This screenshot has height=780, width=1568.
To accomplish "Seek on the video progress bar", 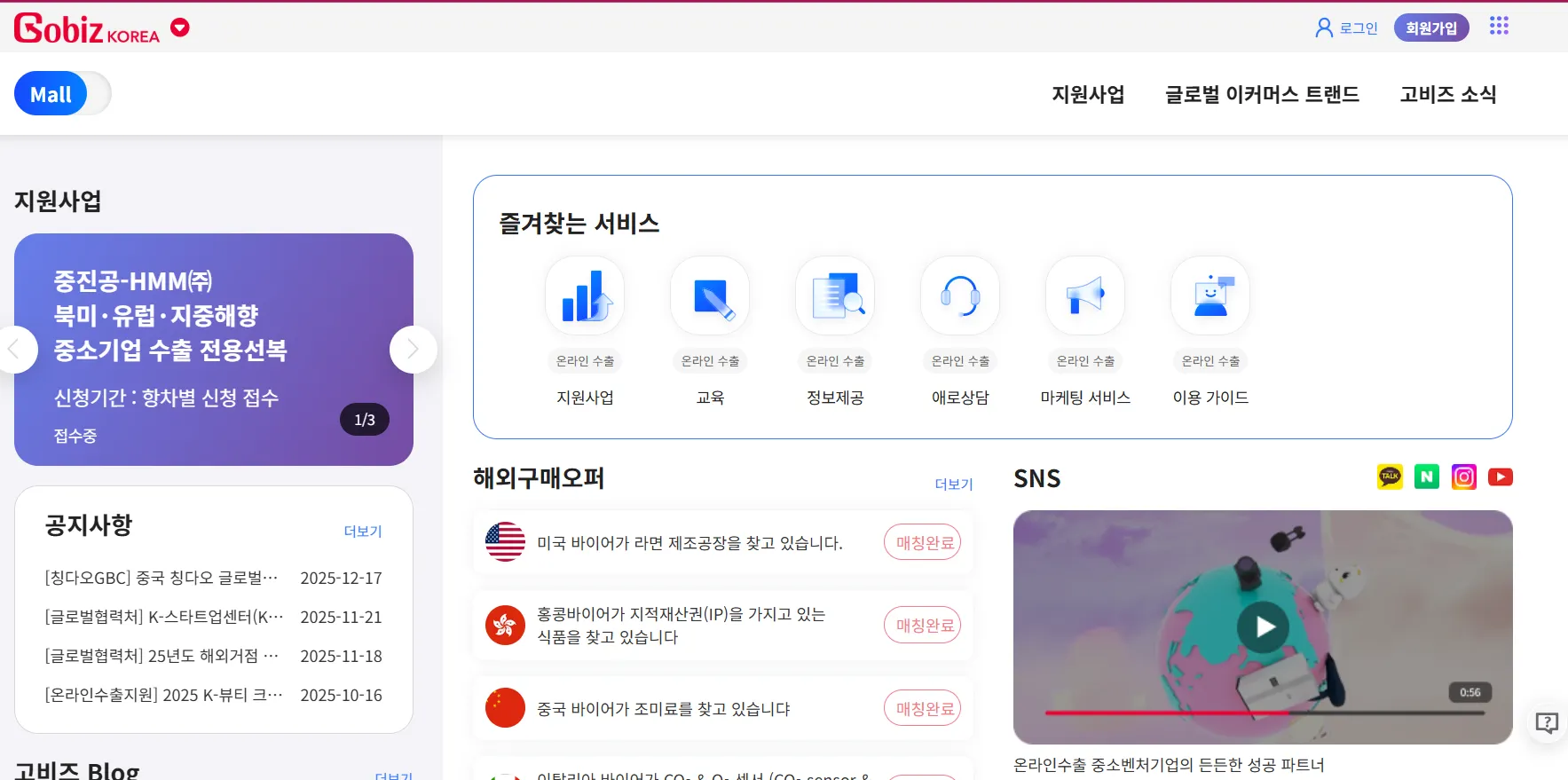I will (1265, 713).
